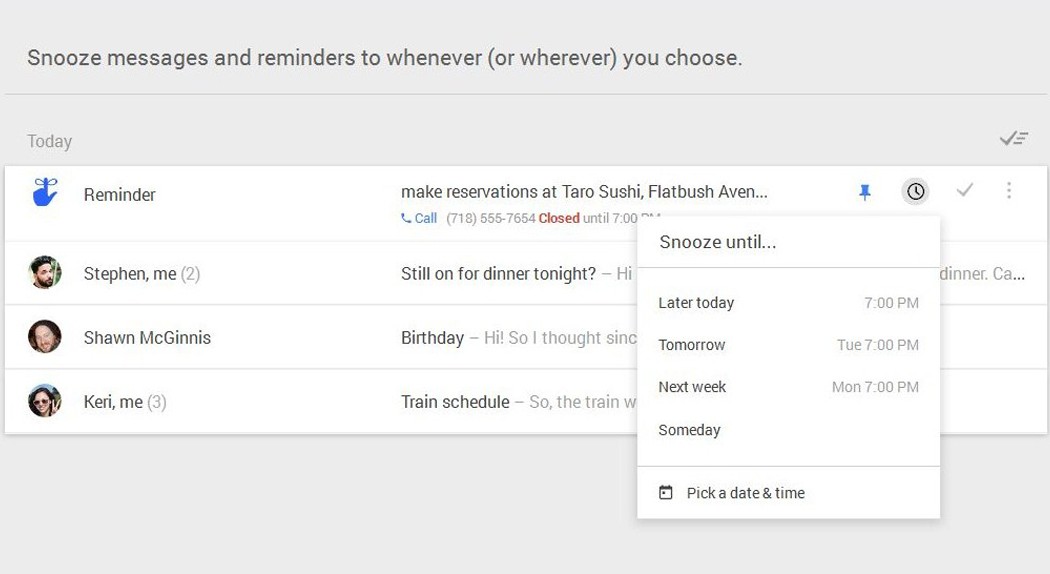This screenshot has width=1050, height=574.
Task: Click the phone Call link
Action: point(419,218)
